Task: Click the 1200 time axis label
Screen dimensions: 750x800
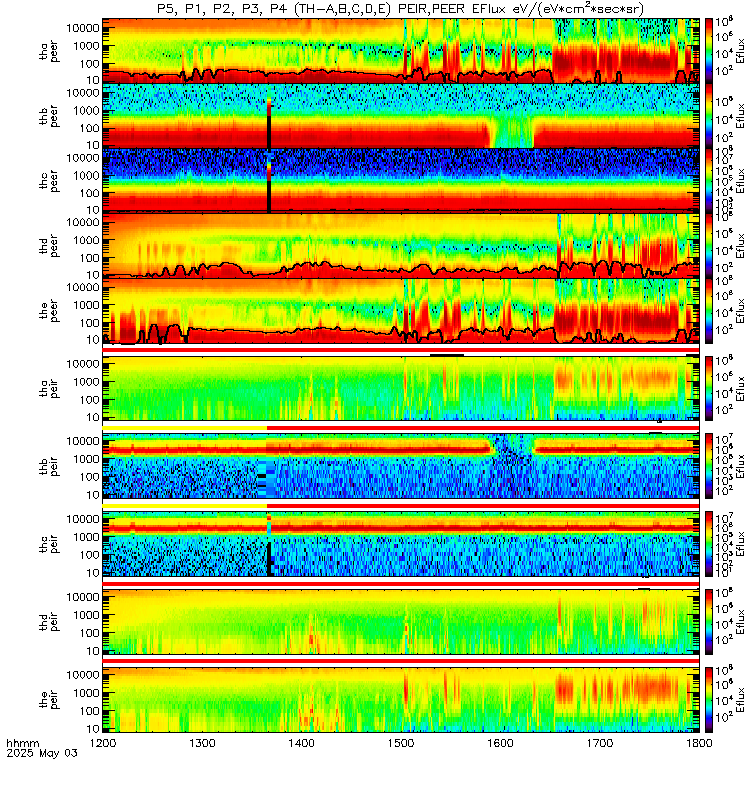Action: 103,743
